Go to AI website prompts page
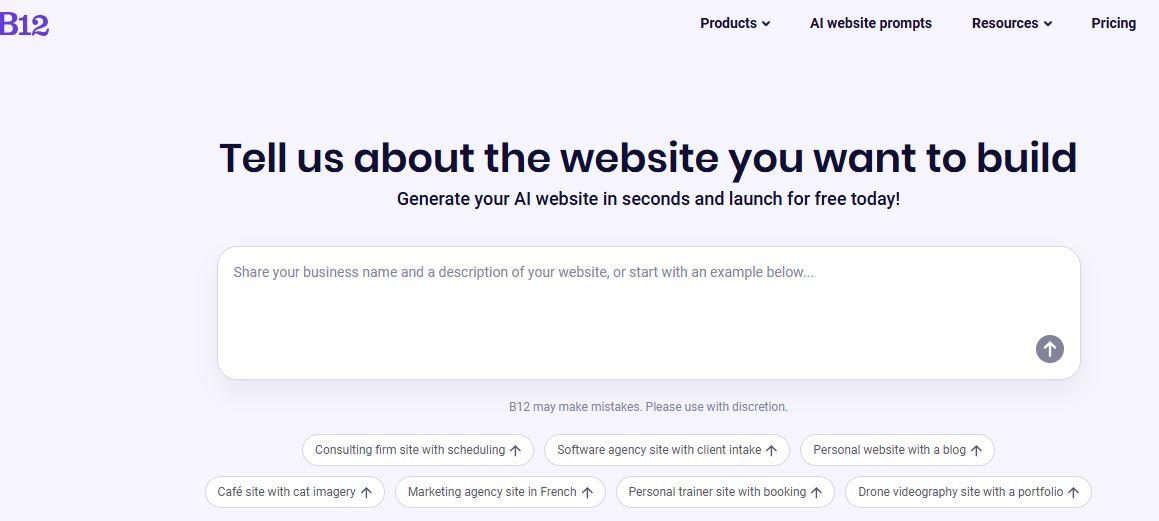The image size is (1159, 521). tap(870, 23)
